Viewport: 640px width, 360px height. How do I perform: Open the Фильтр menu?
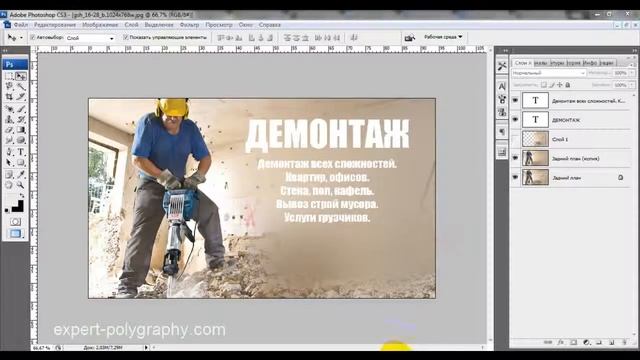pos(189,25)
